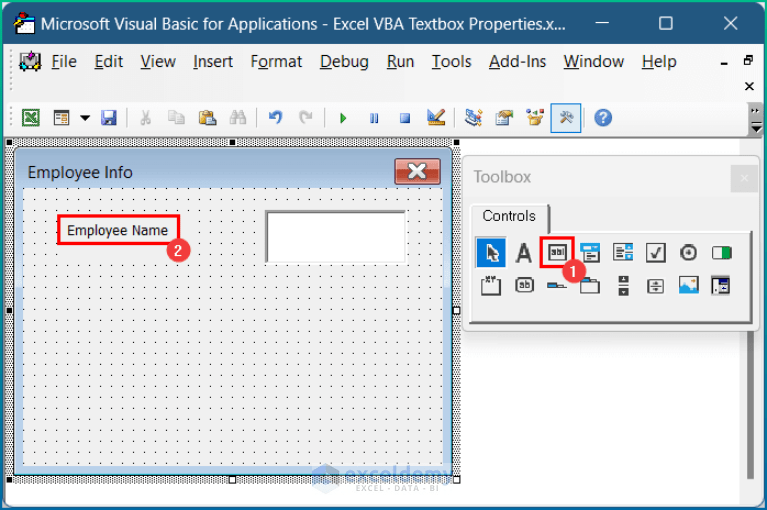767x510 pixels.
Task: Toggle the Toolbox toolbar button
Action: [x=566, y=118]
